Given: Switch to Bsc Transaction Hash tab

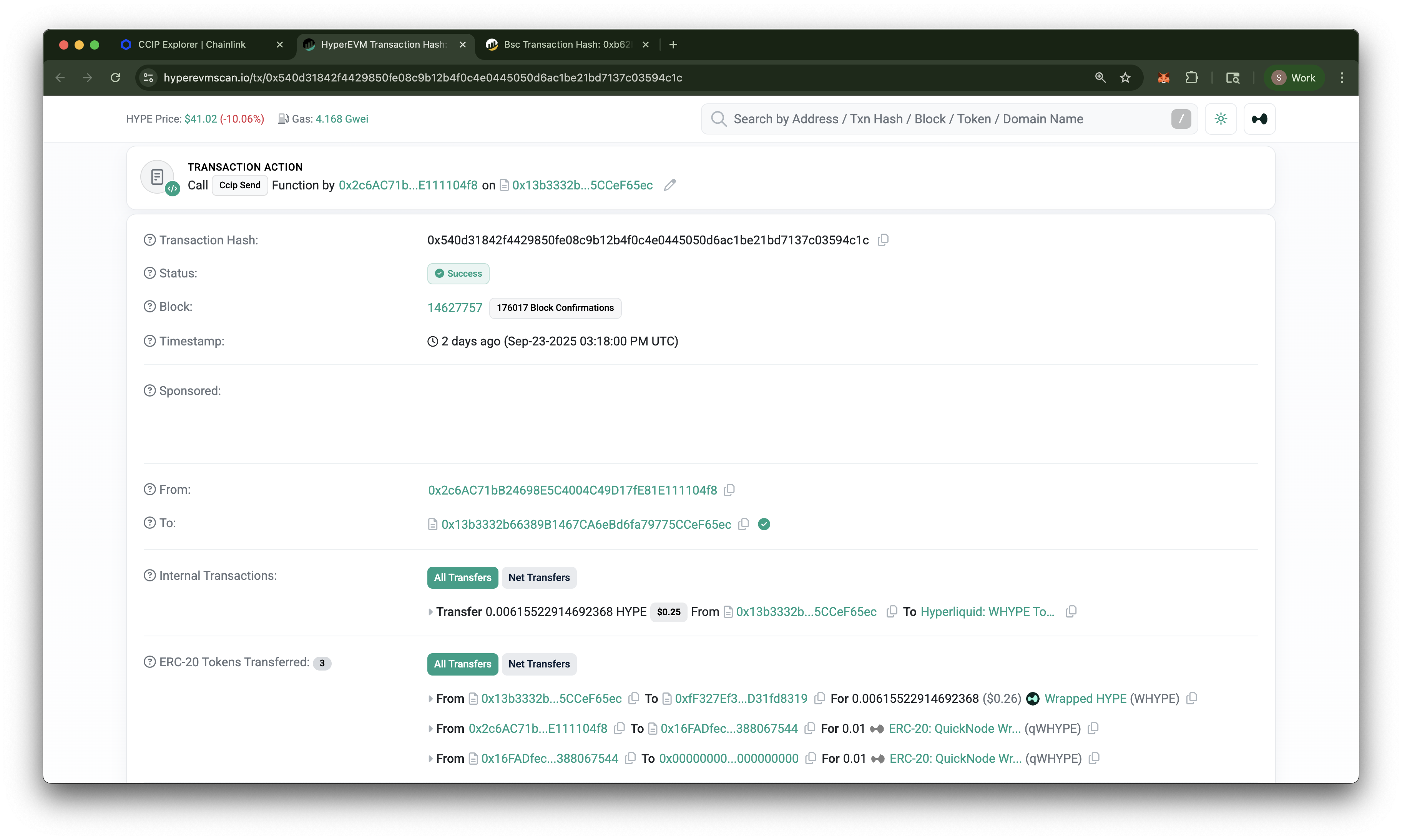Looking at the screenshot, I should pyautogui.click(x=566, y=44).
